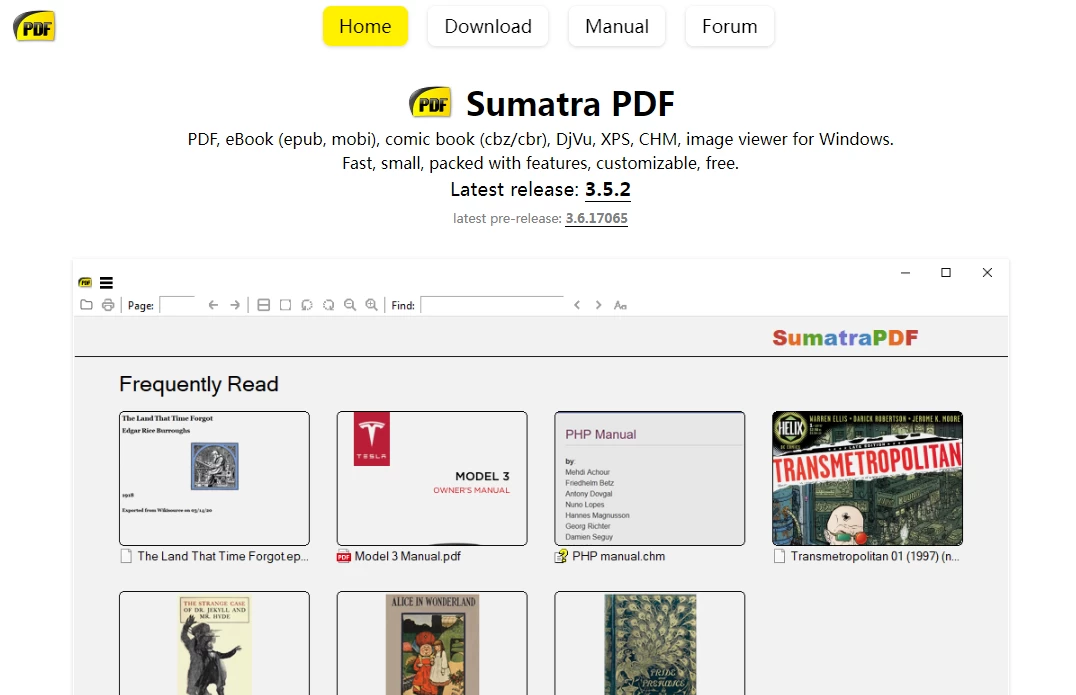Open the PHP Manual thumbnail
This screenshot has height=695, width=1076.
tap(650, 478)
